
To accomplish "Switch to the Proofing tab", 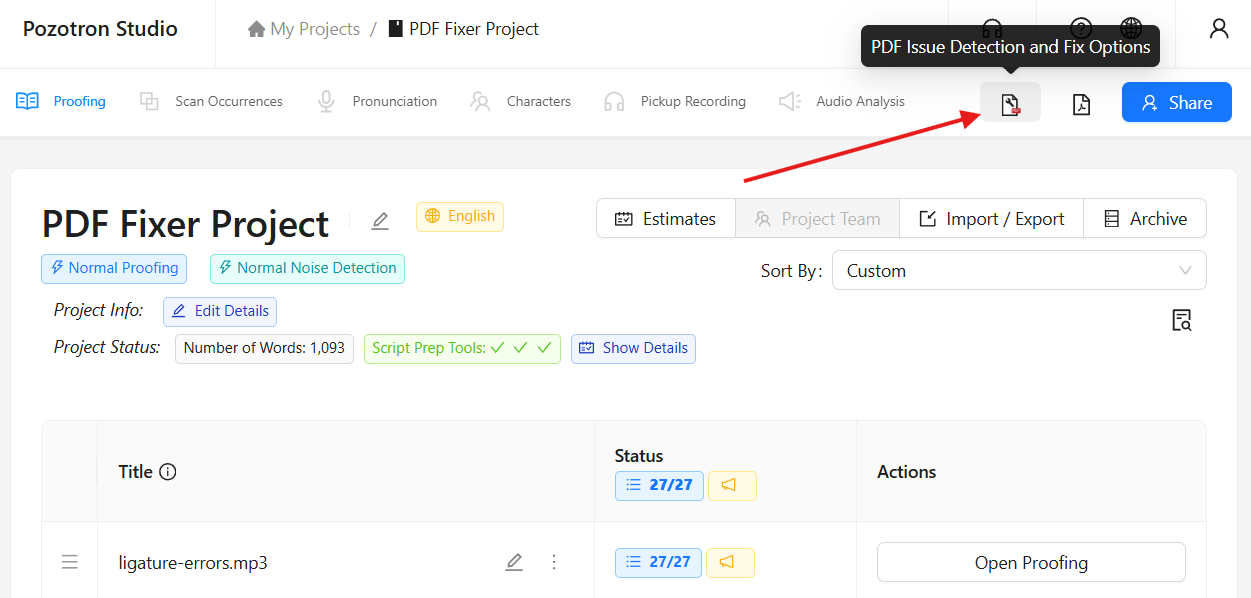I will (61, 101).
